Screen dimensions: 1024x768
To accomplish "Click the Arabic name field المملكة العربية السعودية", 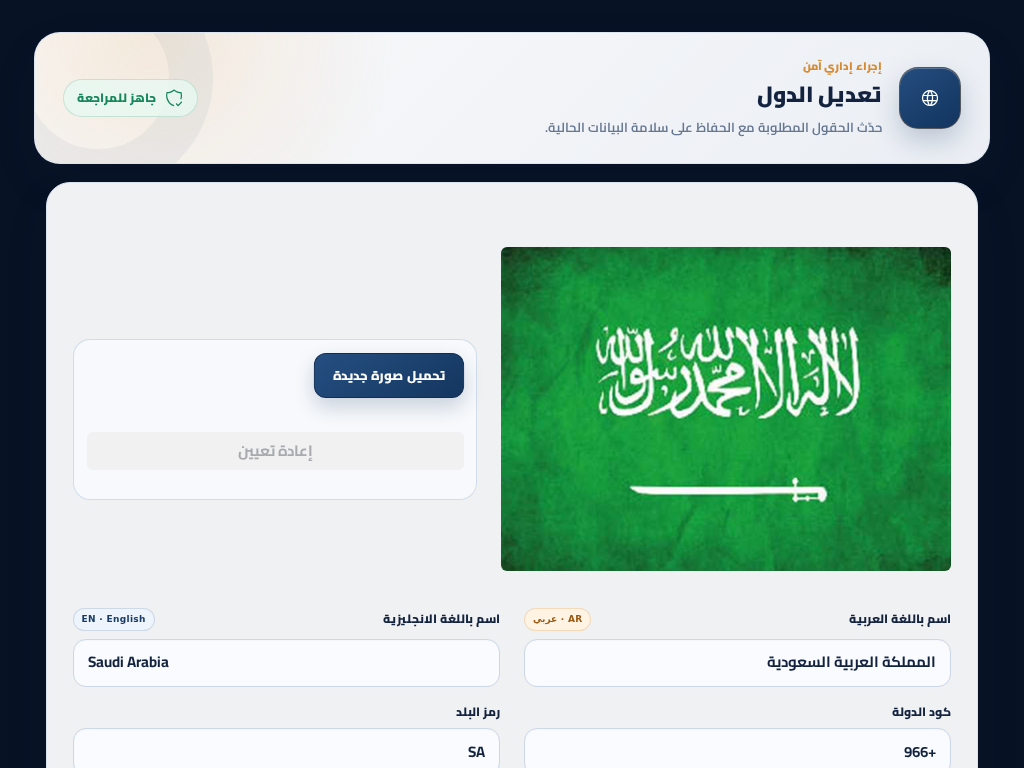I will click(737, 663).
